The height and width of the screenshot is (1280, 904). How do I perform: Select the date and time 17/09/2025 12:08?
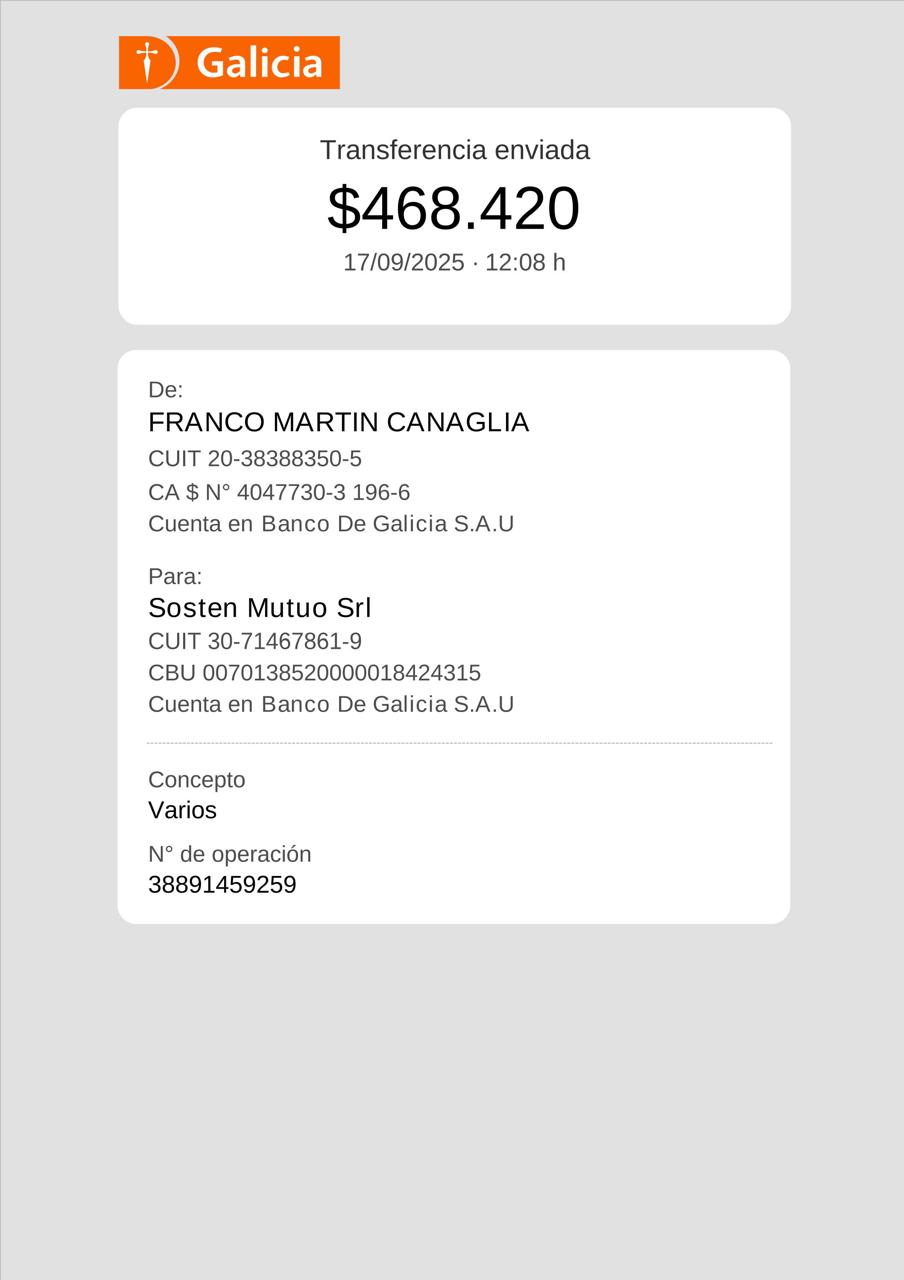[x=454, y=262]
